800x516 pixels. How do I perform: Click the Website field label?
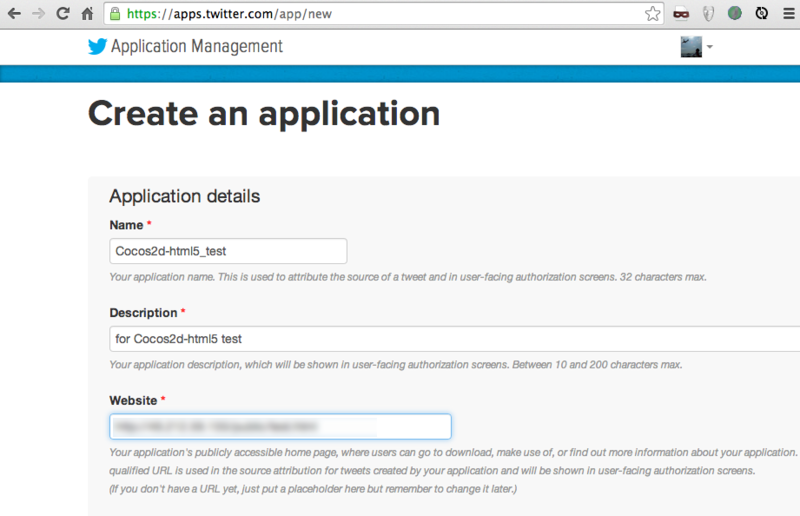click(133, 401)
